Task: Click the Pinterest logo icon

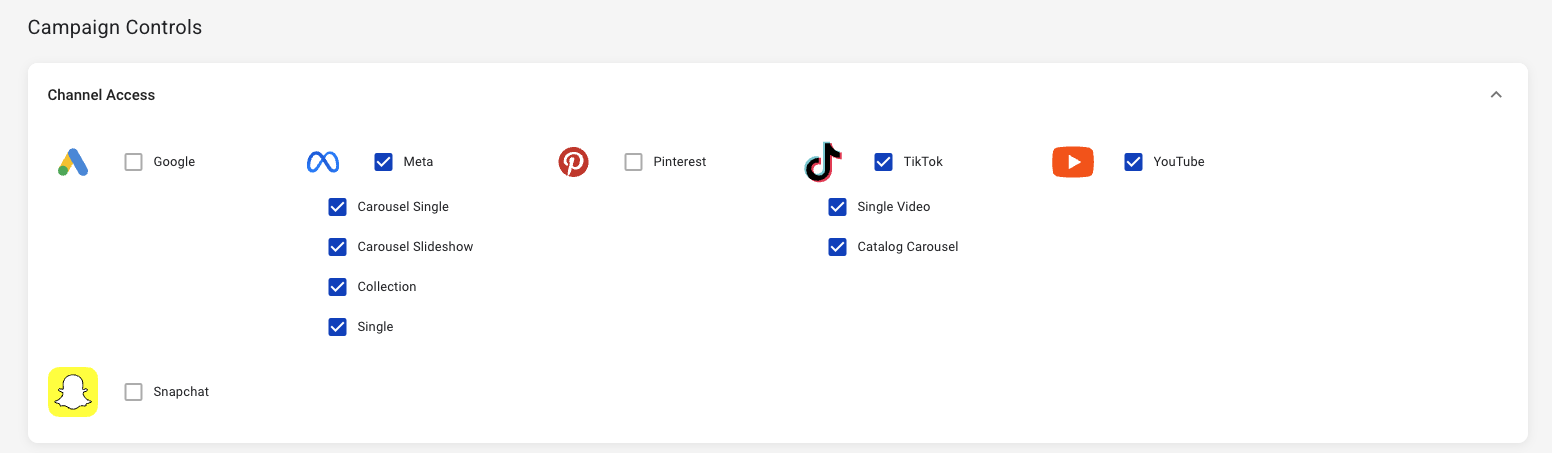Action: click(x=573, y=162)
